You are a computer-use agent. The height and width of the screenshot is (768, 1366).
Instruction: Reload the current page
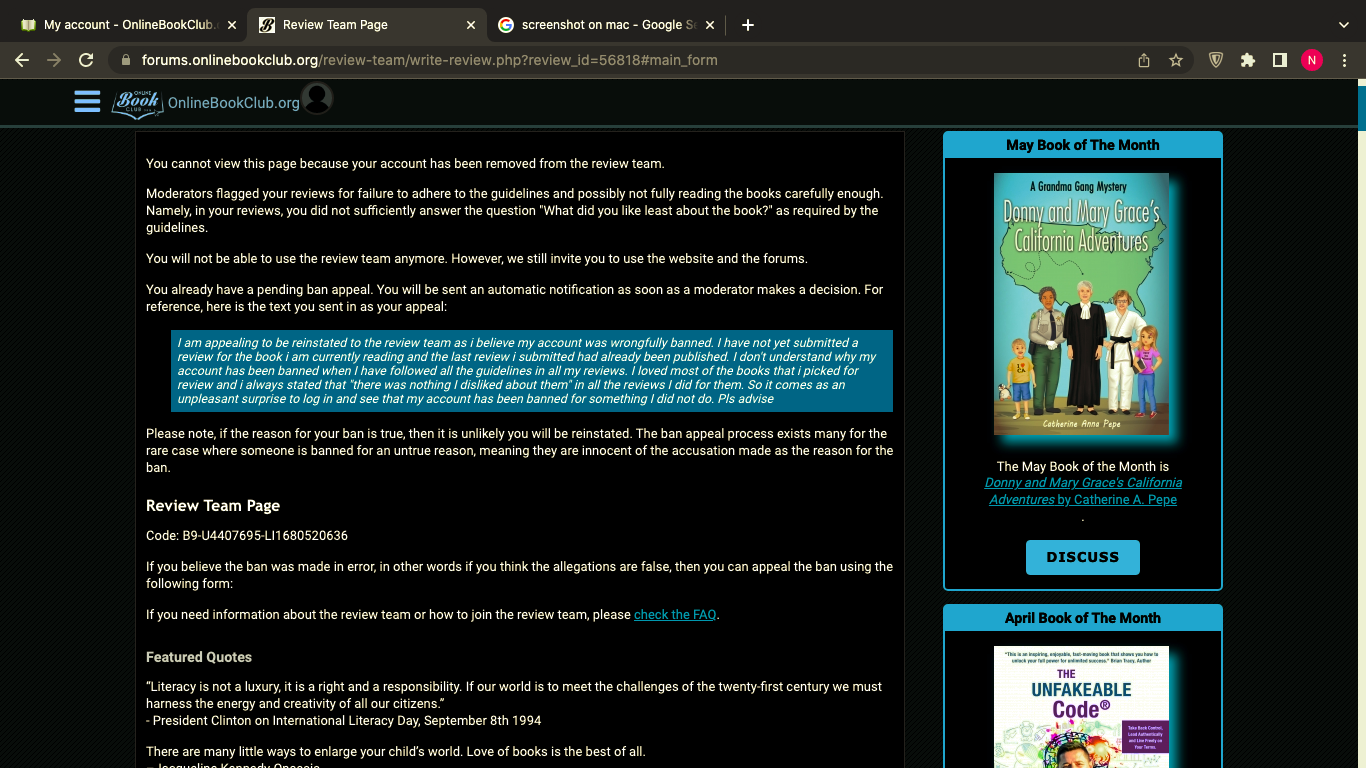tap(86, 60)
